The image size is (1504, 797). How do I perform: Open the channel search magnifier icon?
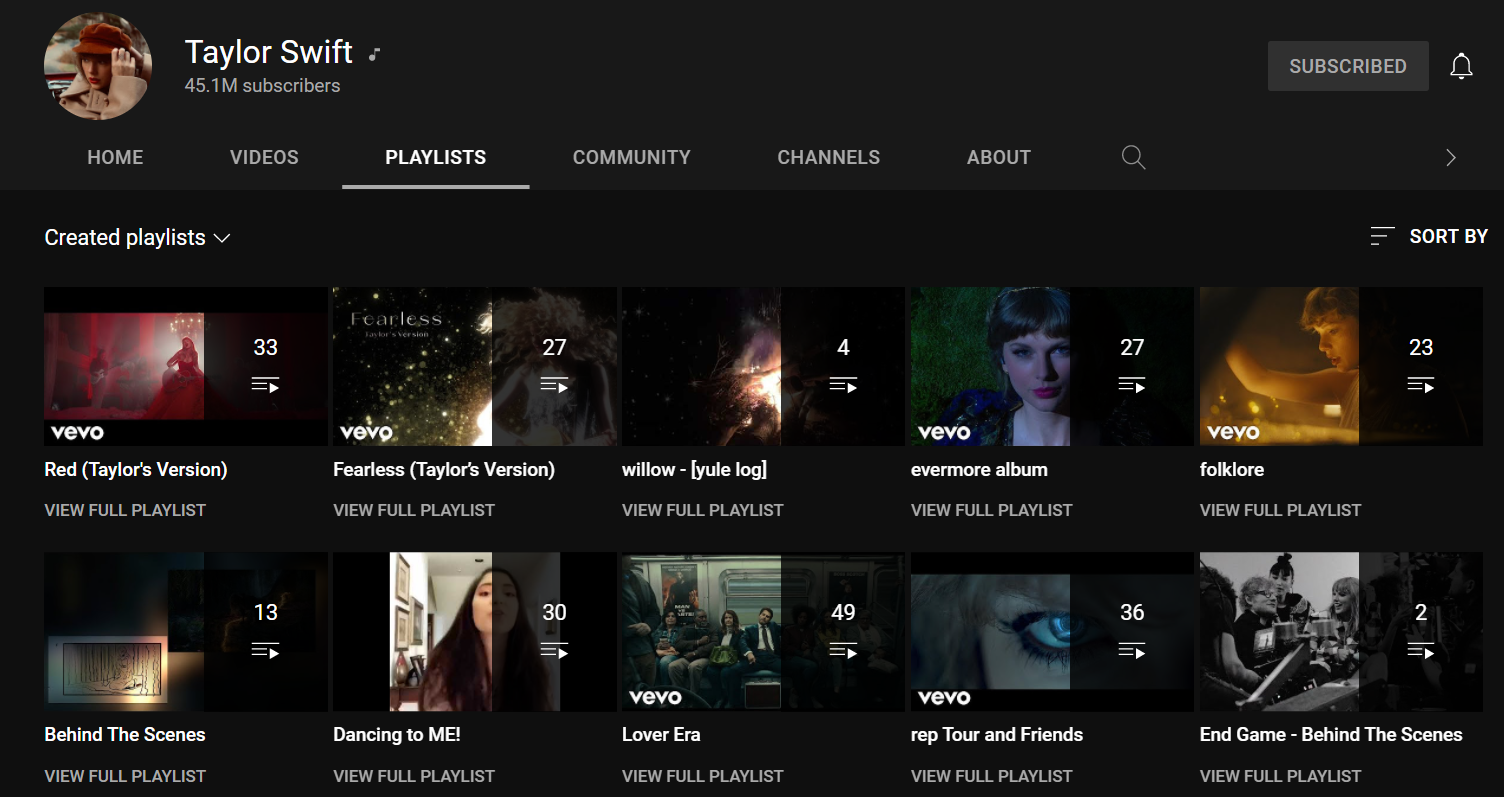[x=1133, y=157]
